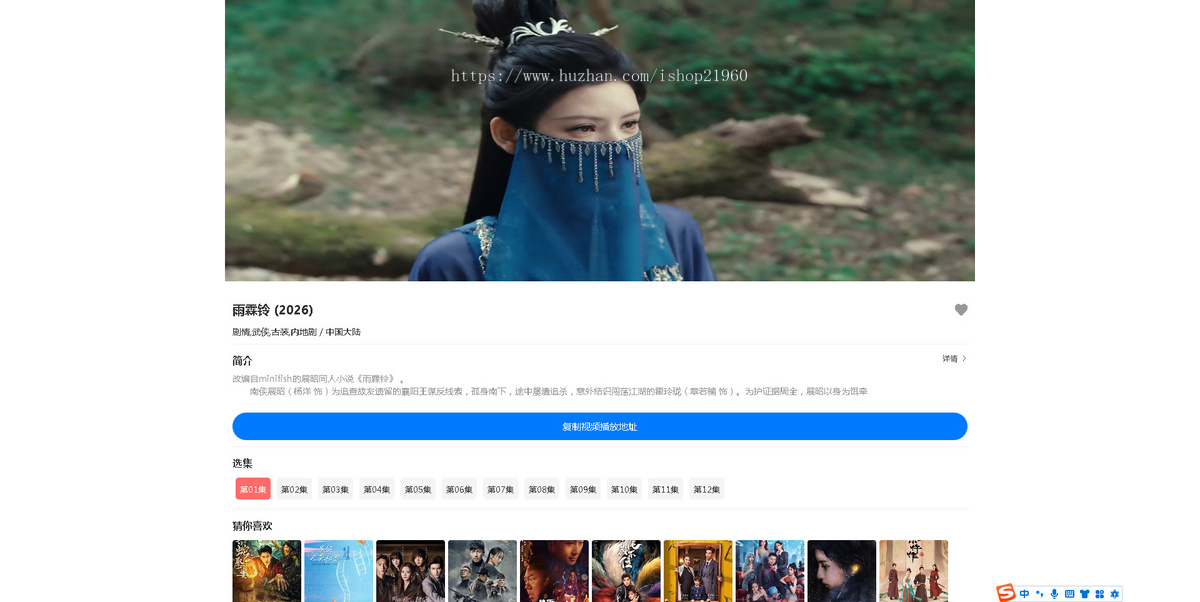The width and height of the screenshot is (1200, 602).
Task: Open the yellow doorway poster recommendation
Action: point(698,571)
